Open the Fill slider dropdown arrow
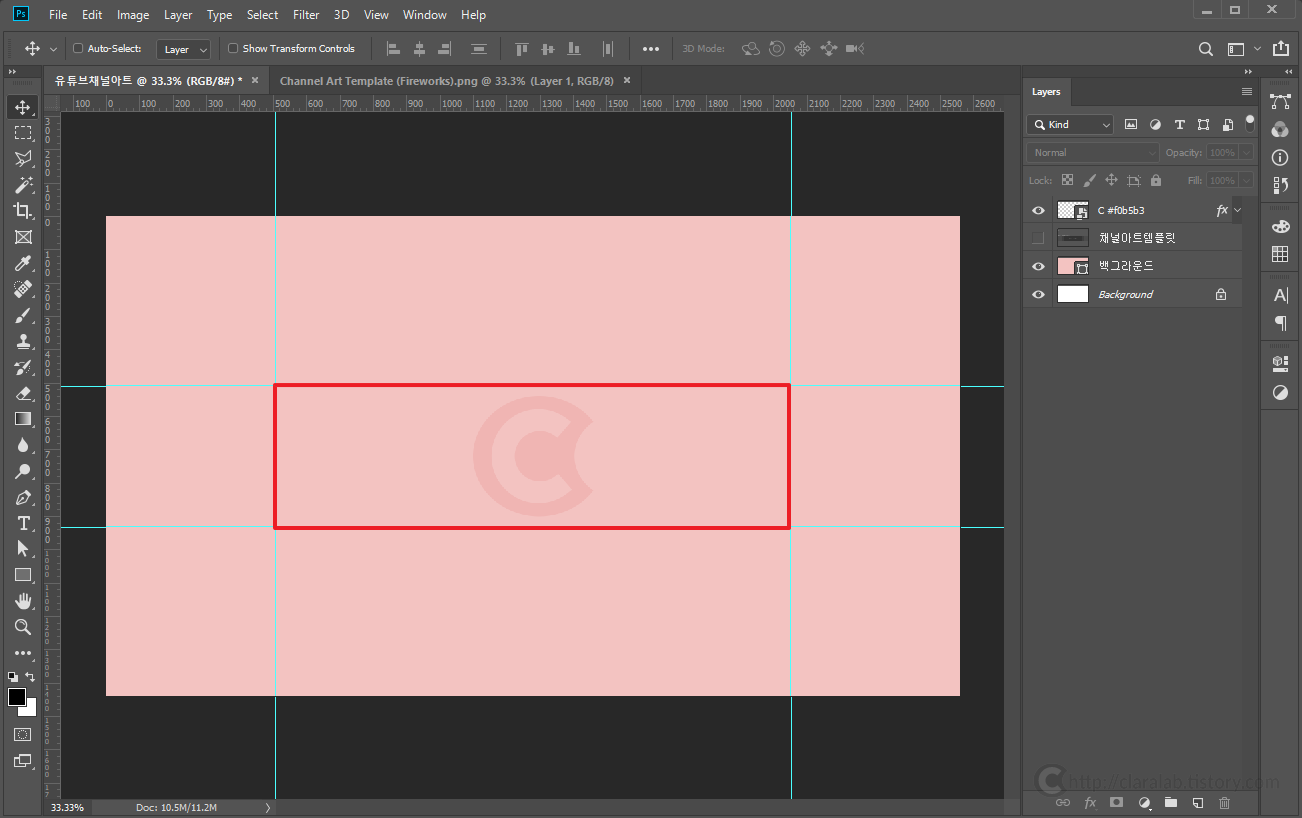 (x=1245, y=181)
